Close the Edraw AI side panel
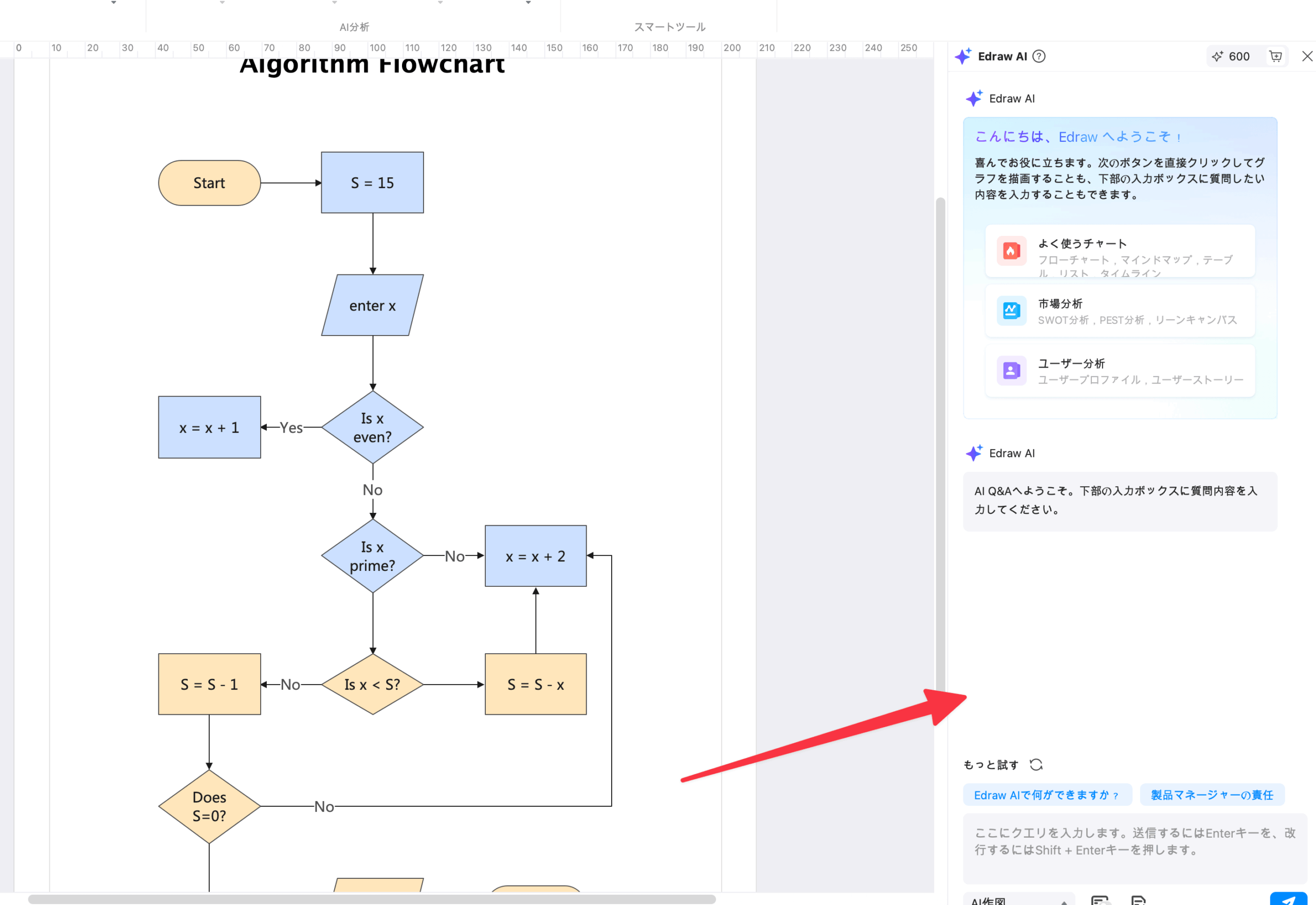The width and height of the screenshot is (1316, 905). [x=1307, y=56]
